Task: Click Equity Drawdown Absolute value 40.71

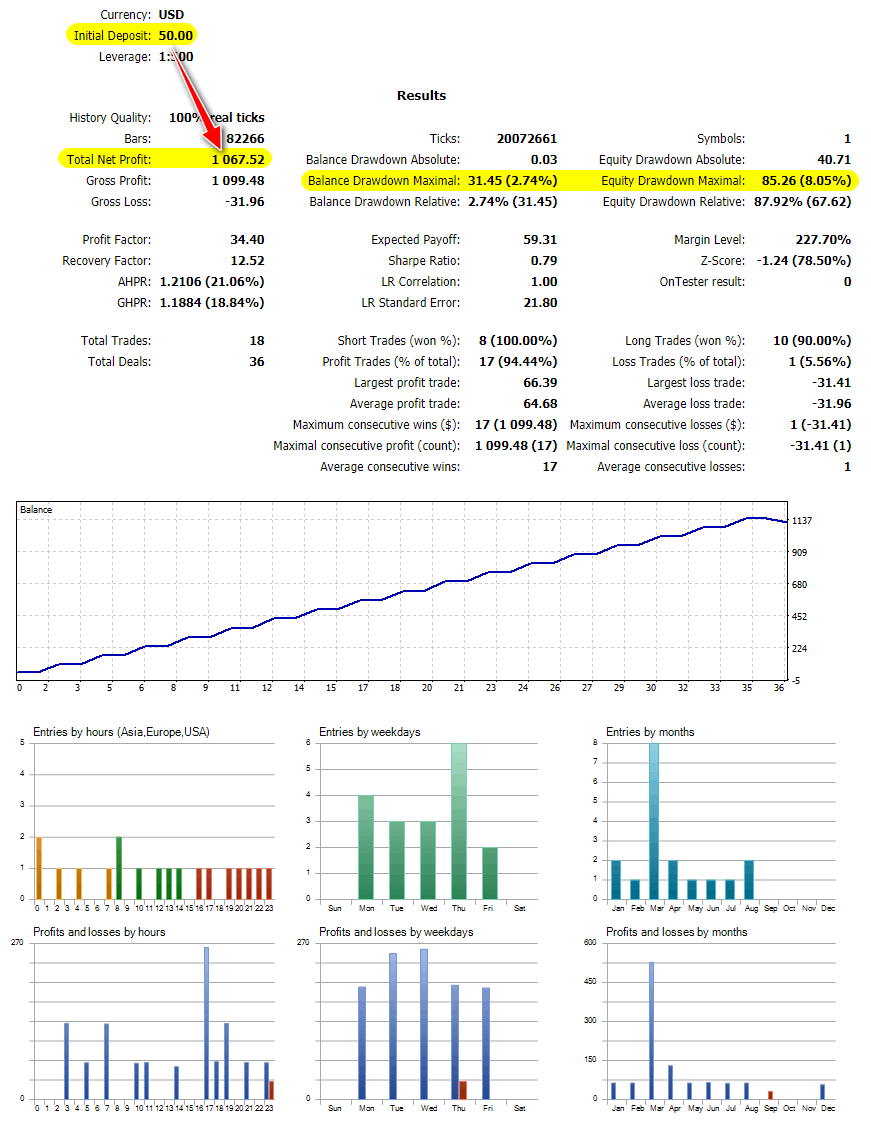Action: click(834, 159)
